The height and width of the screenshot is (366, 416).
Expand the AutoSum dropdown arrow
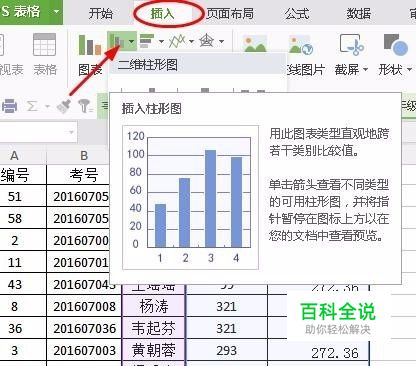point(47,107)
